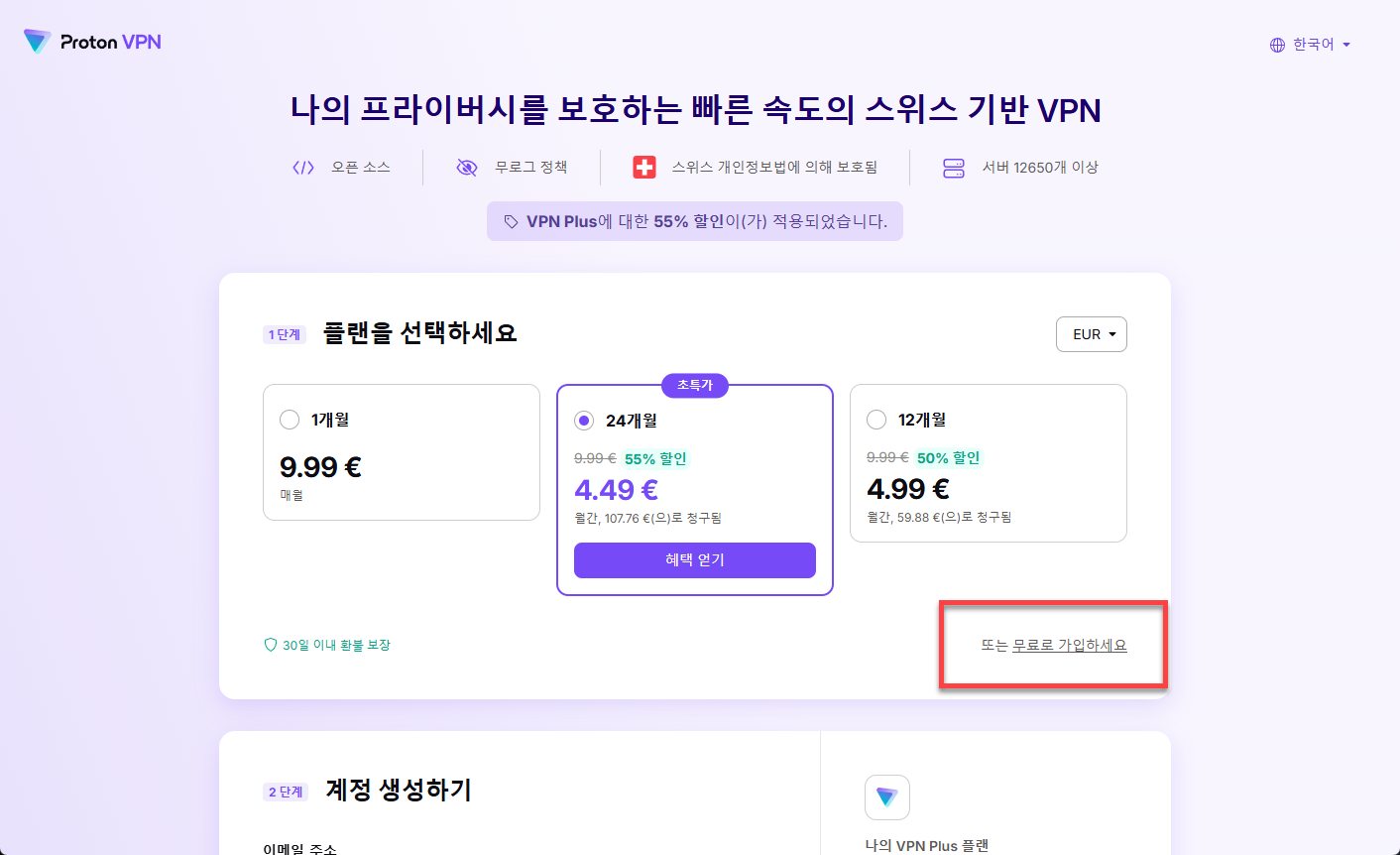Select the 12개월 plan radio button

pos(876,420)
